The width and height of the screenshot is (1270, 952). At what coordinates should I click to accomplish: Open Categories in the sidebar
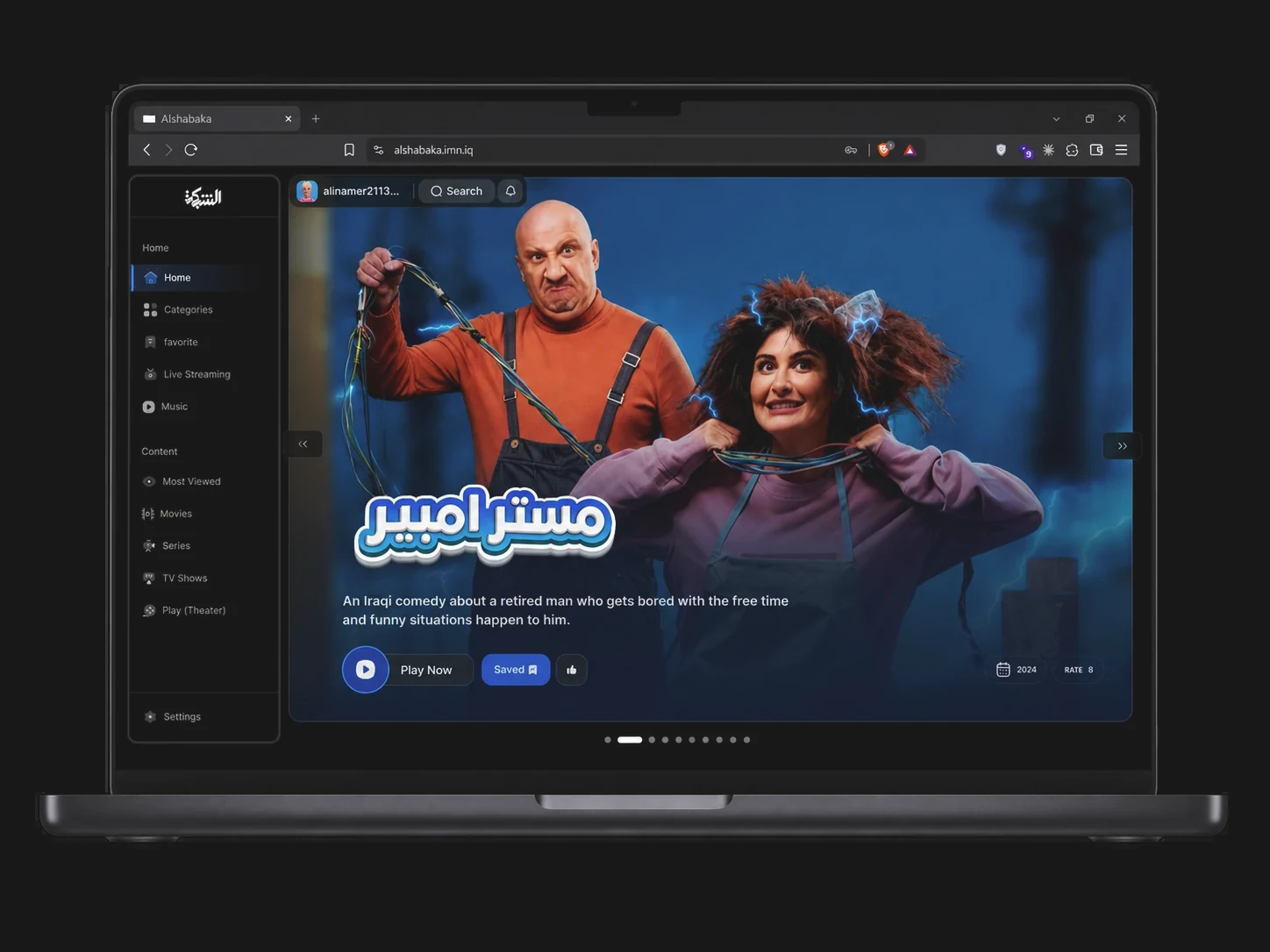point(178,309)
